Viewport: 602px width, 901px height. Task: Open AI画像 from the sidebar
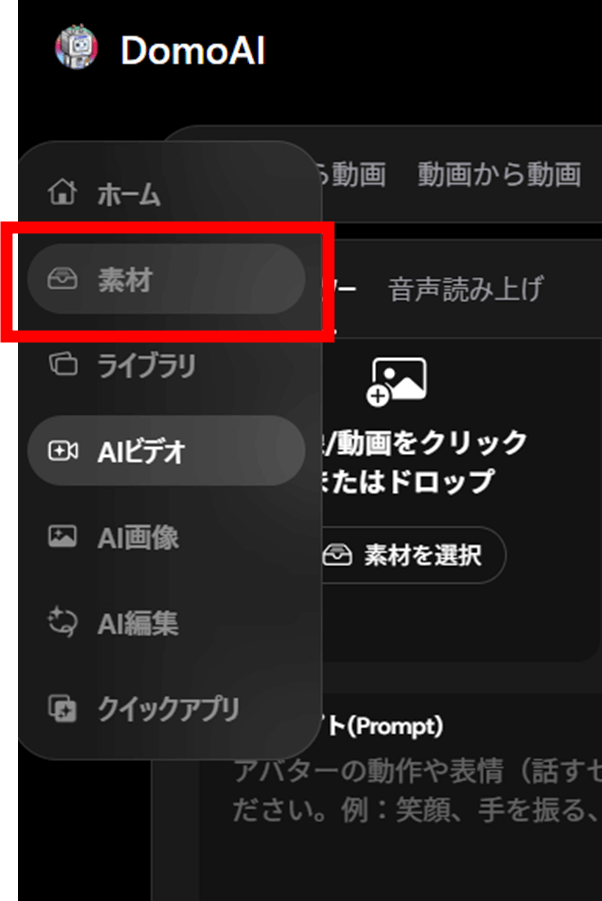pos(167,537)
